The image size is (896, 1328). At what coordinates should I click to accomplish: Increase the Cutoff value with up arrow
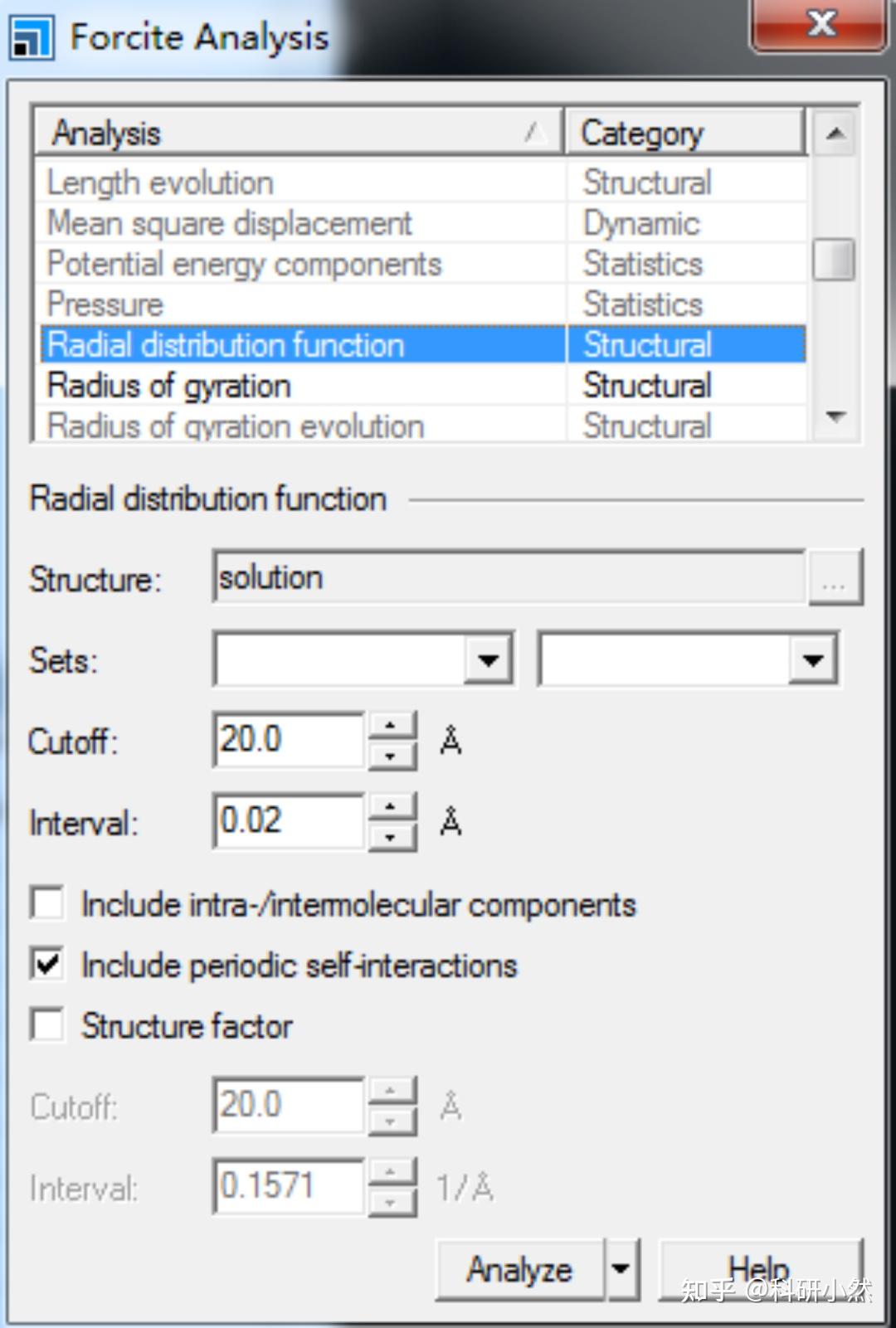click(390, 726)
